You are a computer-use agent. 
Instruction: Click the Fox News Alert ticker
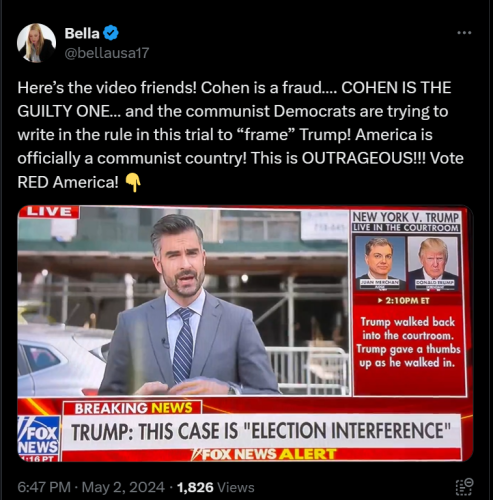(x=263, y=454)
